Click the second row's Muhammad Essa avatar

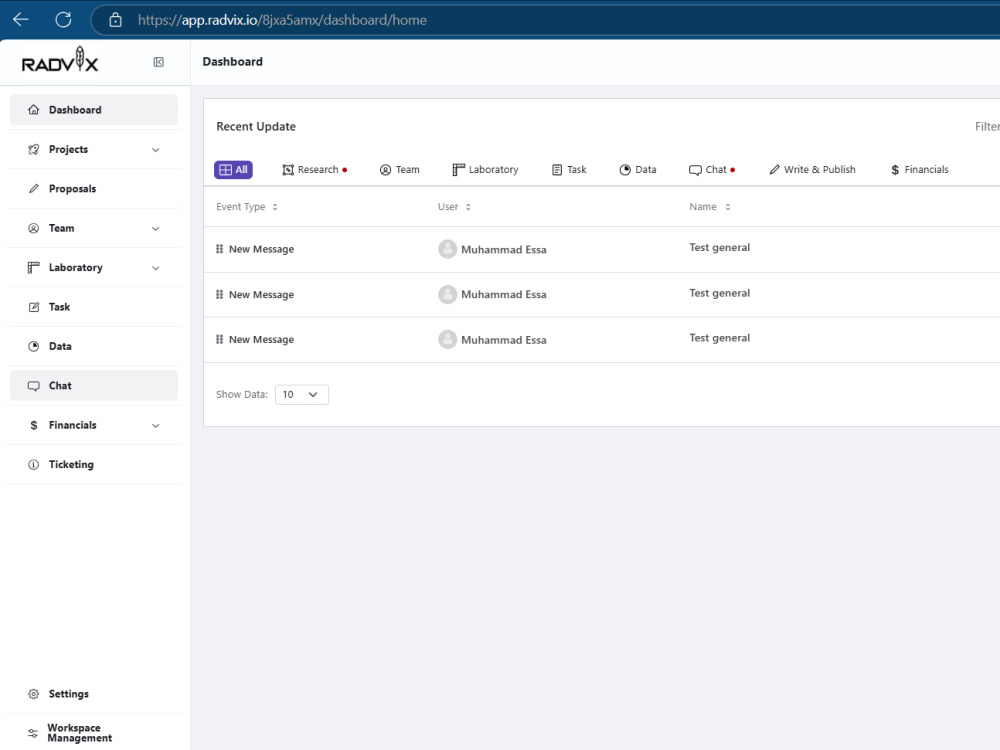tap(448, 294)
